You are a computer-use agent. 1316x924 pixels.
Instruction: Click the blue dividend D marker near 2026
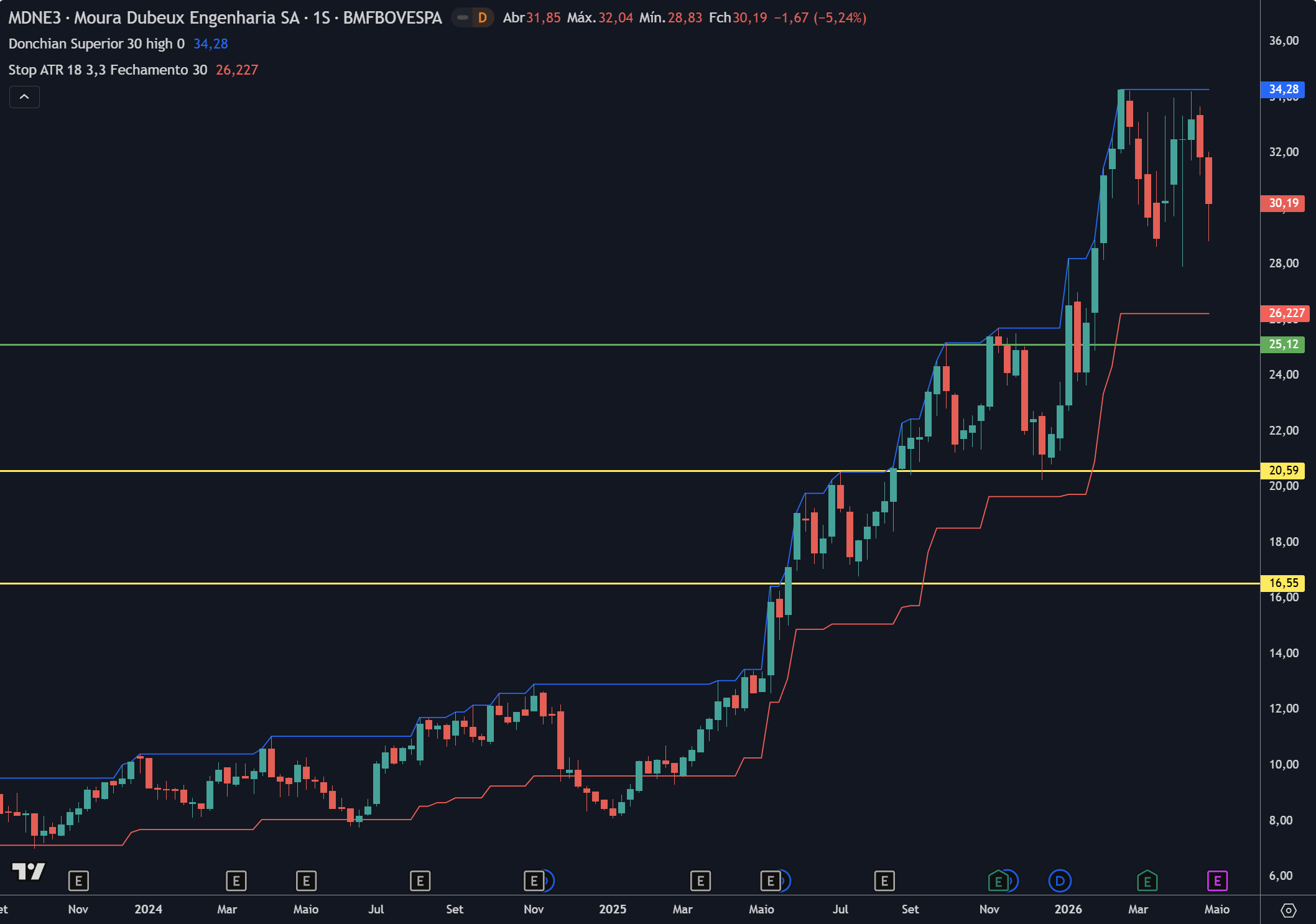point(1060,880)
